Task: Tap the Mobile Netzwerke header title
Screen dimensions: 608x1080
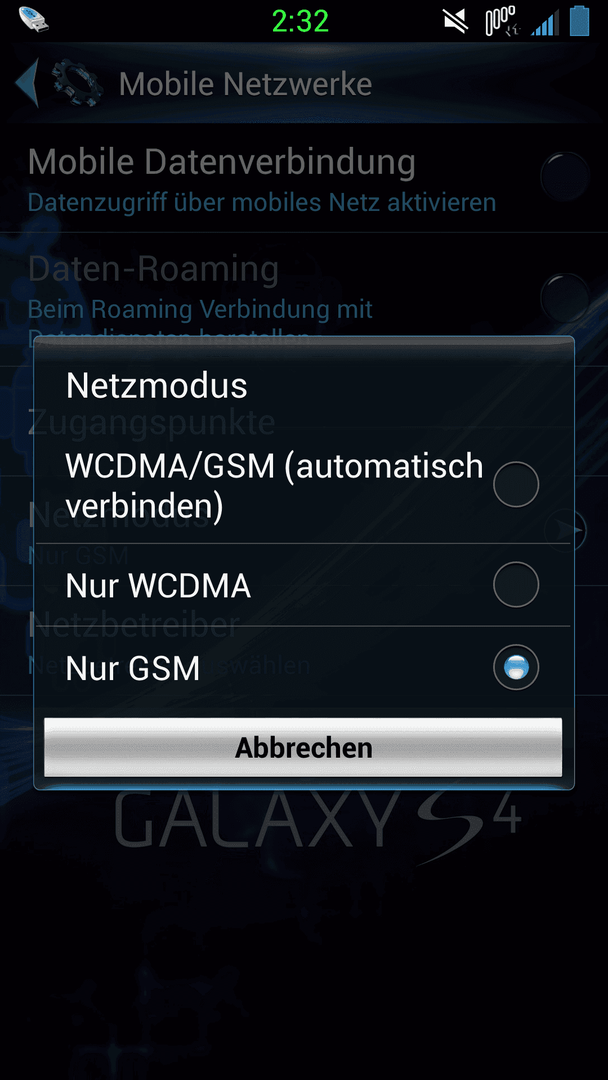Action: pyautogui.click(x=246, y=84)
